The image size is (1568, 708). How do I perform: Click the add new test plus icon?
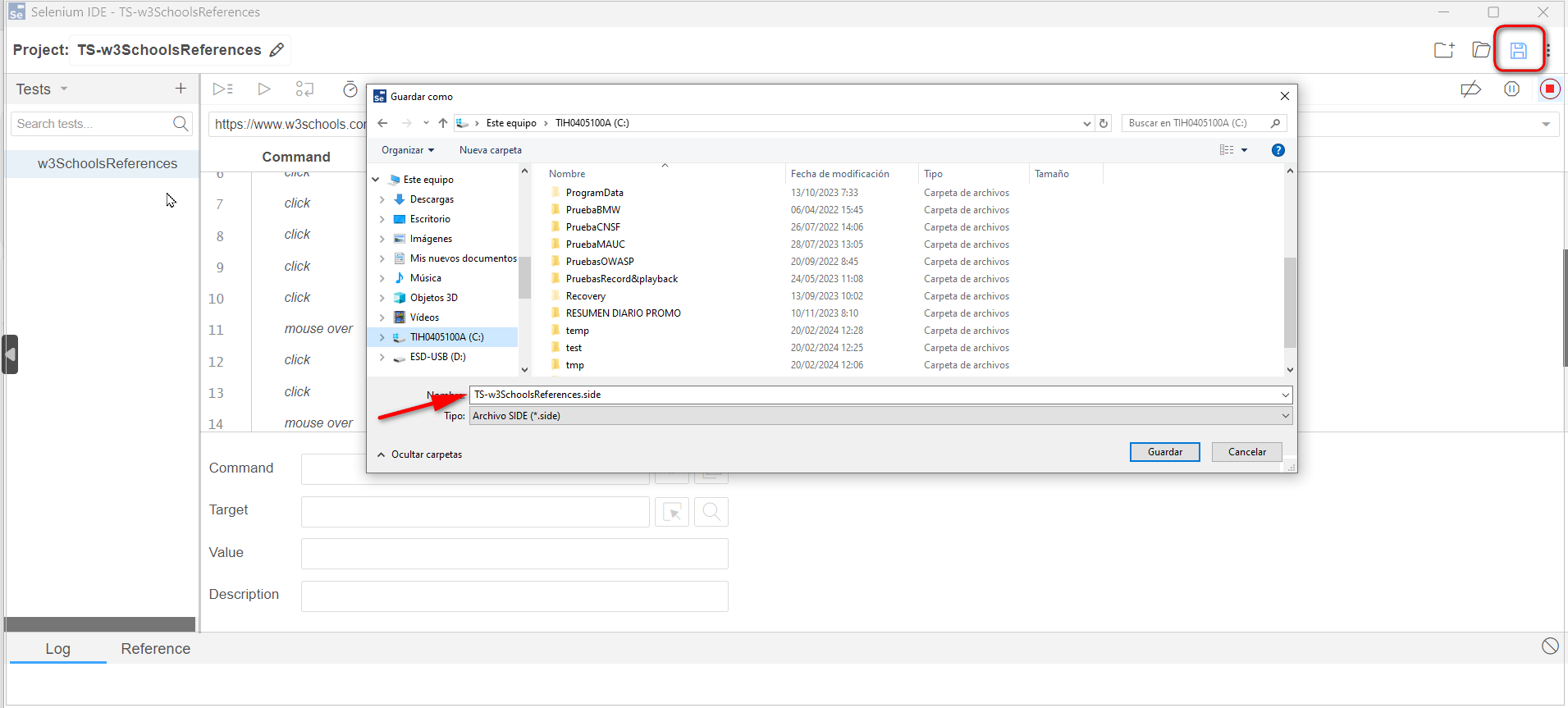click(x=181, y=89)
